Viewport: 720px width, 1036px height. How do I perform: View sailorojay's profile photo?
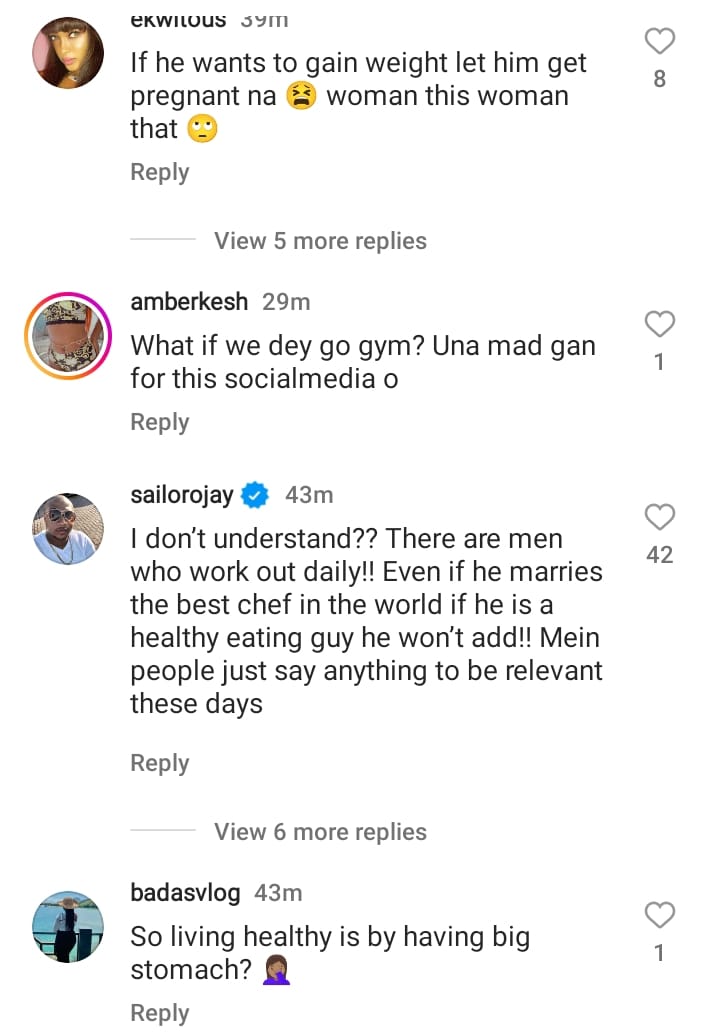pyautogui.click(x=68, y=528)
